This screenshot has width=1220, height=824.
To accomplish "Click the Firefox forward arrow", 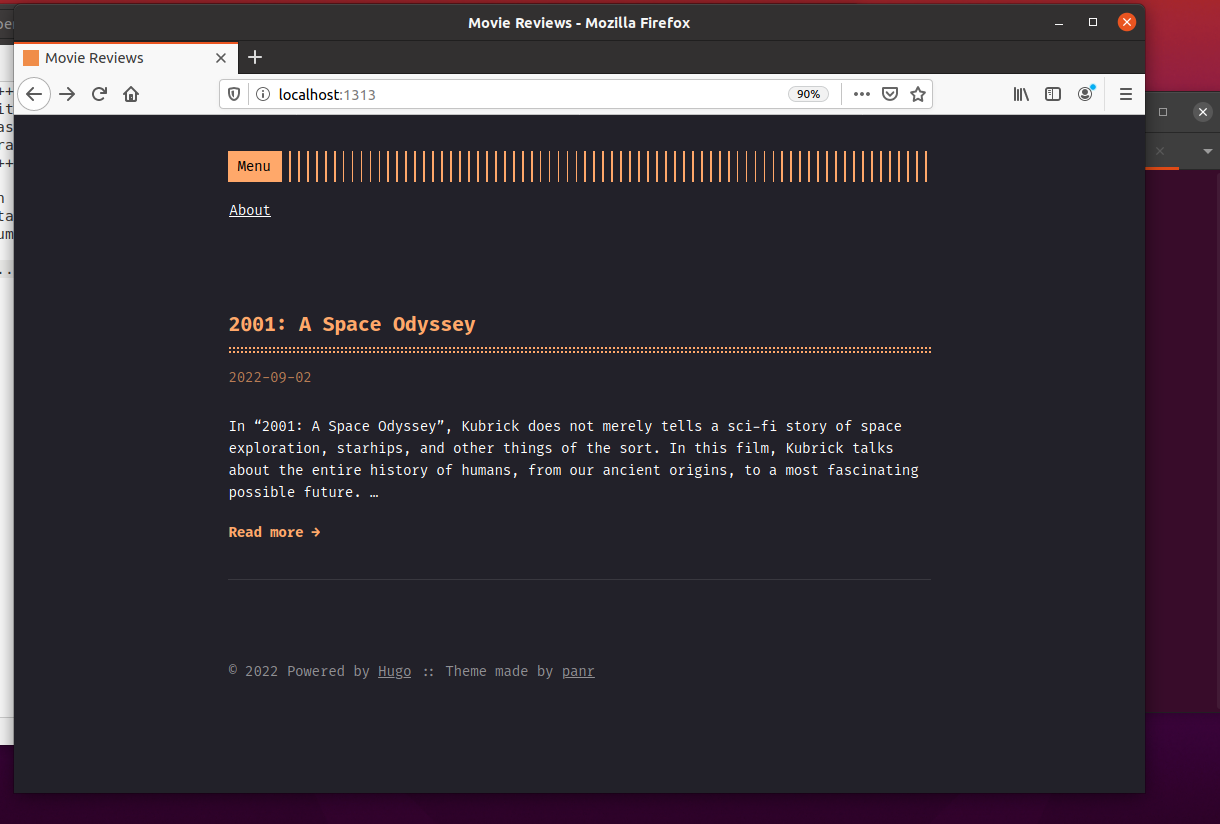I will [67, 94].
